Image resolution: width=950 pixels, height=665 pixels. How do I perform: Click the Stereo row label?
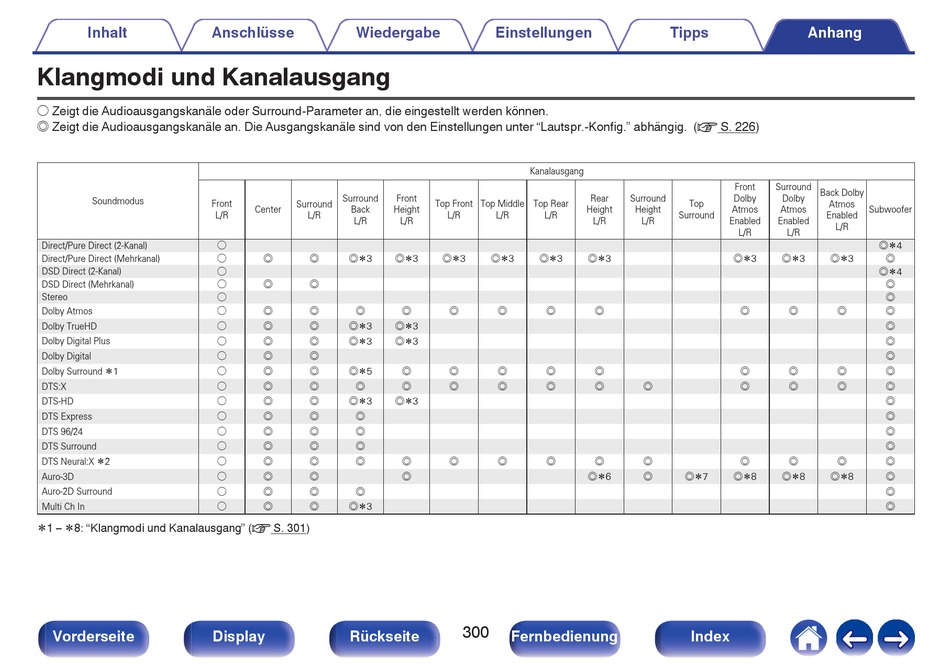(x=55, y=297)
